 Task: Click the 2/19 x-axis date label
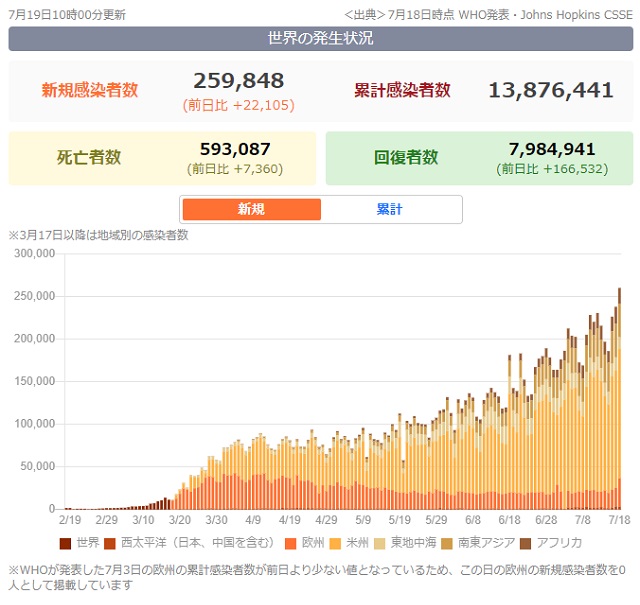pos(70,520)
